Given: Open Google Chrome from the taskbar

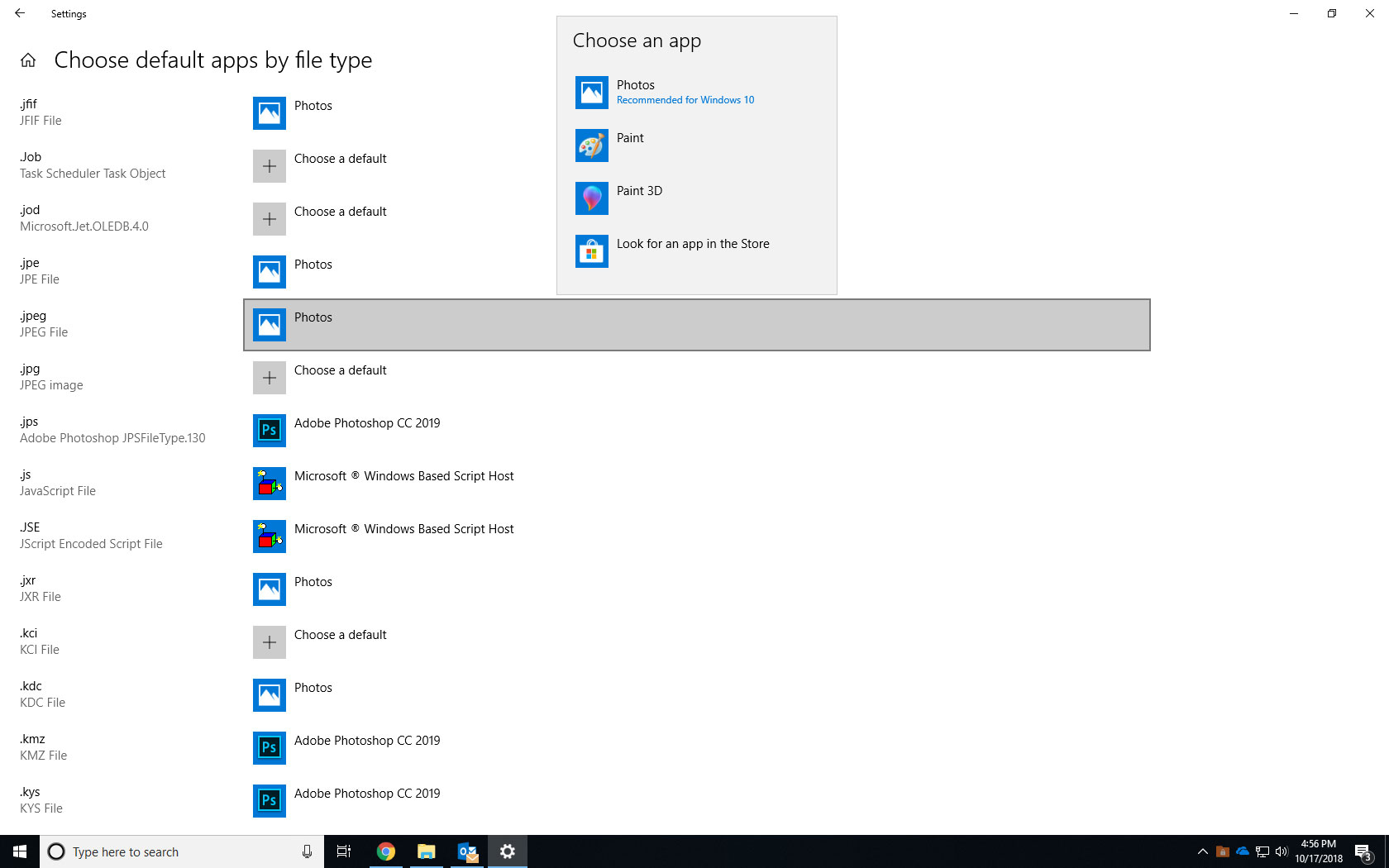Looking at the screenshot, I should pos(385,851).
